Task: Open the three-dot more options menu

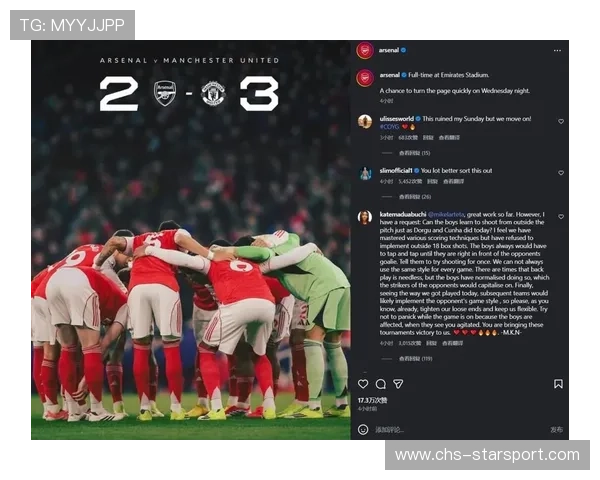Action: 557,50
